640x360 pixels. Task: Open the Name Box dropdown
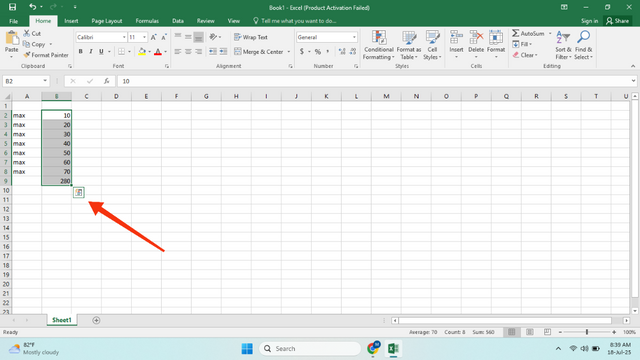(x=45, y=81)
